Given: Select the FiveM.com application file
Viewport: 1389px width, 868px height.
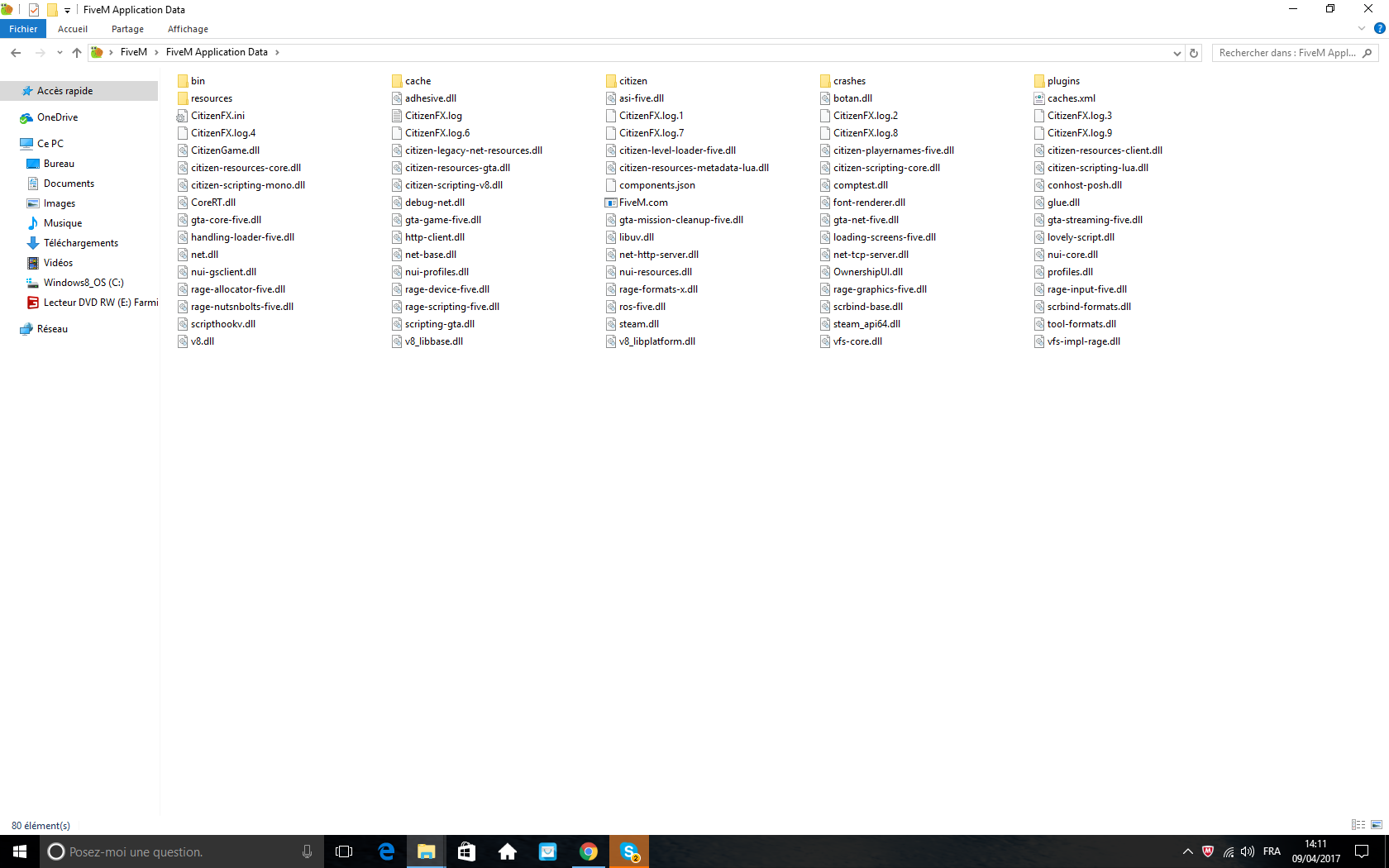Looking at the screenshot, I should point(637,203).
